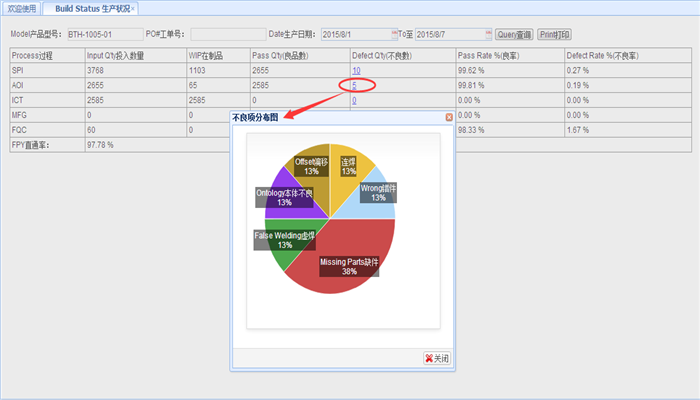Close the defect distribution popup via X icon
This screenshot has height=400, width=700.
pos(449,117)
